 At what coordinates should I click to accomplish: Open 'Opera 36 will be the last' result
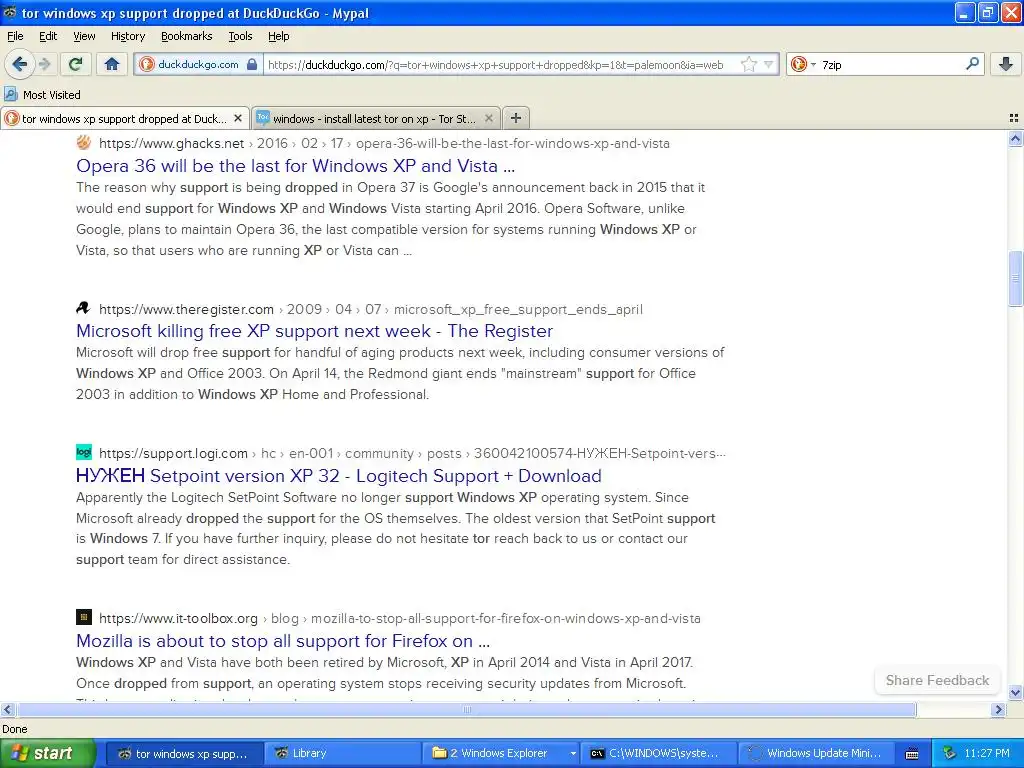295,166
